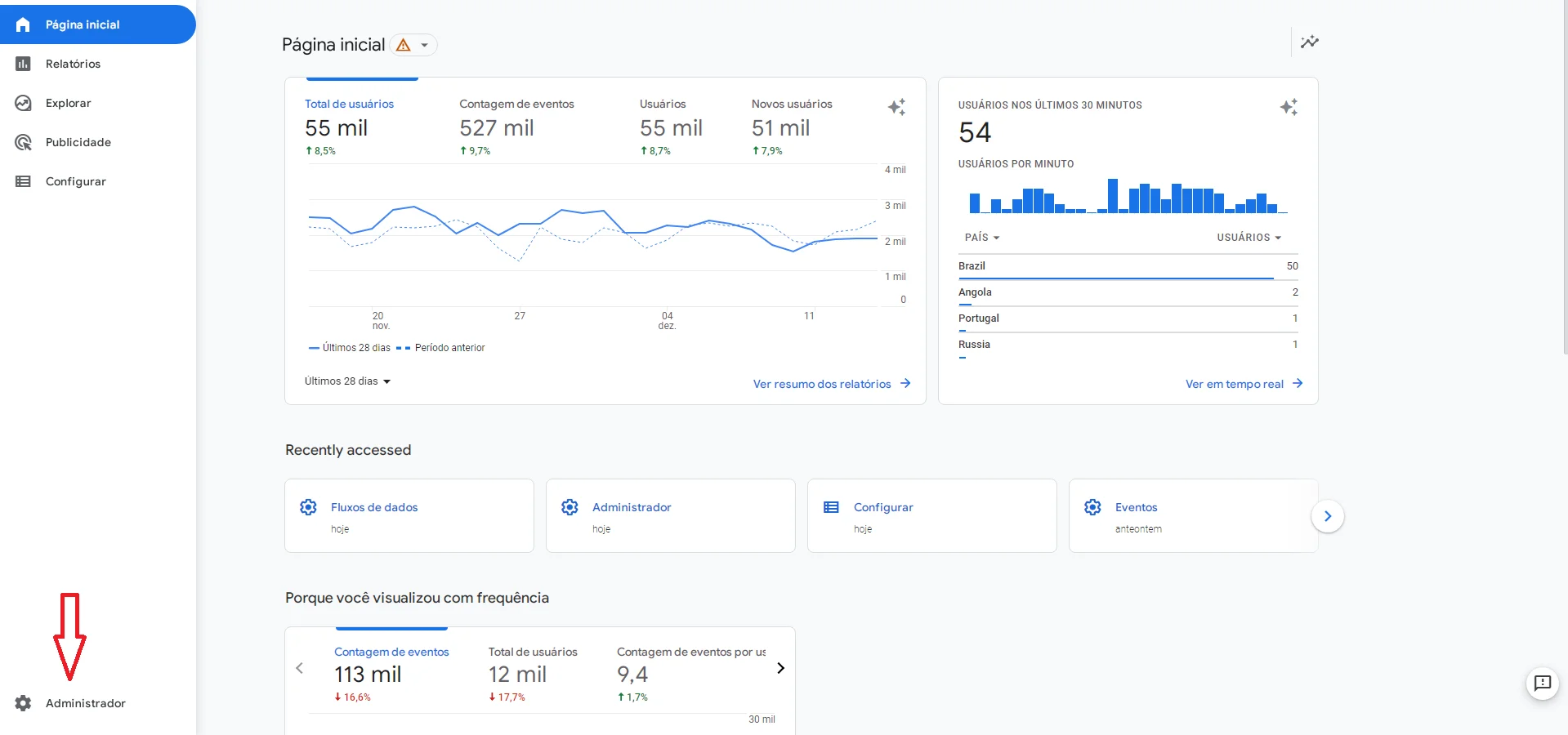Image resolution: width=1568 pixels, height=735 pixels.
Task: Select the Novos usuários metric tab
Action: pos(792,127)
